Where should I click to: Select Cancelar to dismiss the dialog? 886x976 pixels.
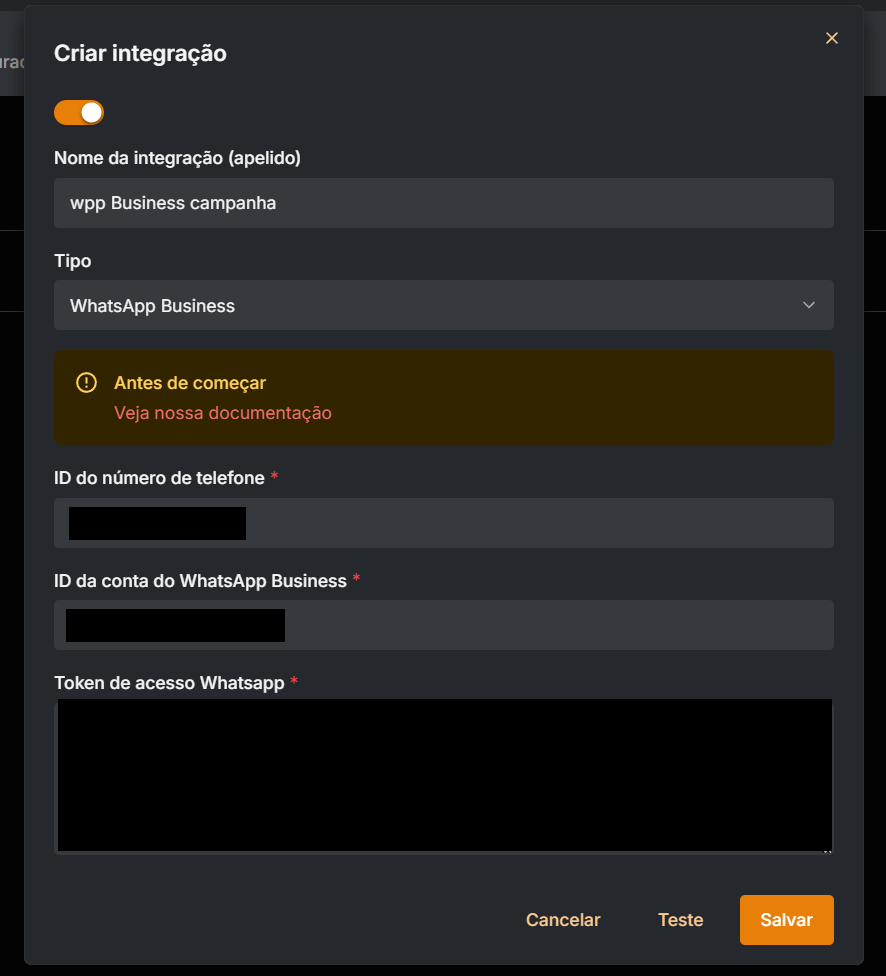563,919
